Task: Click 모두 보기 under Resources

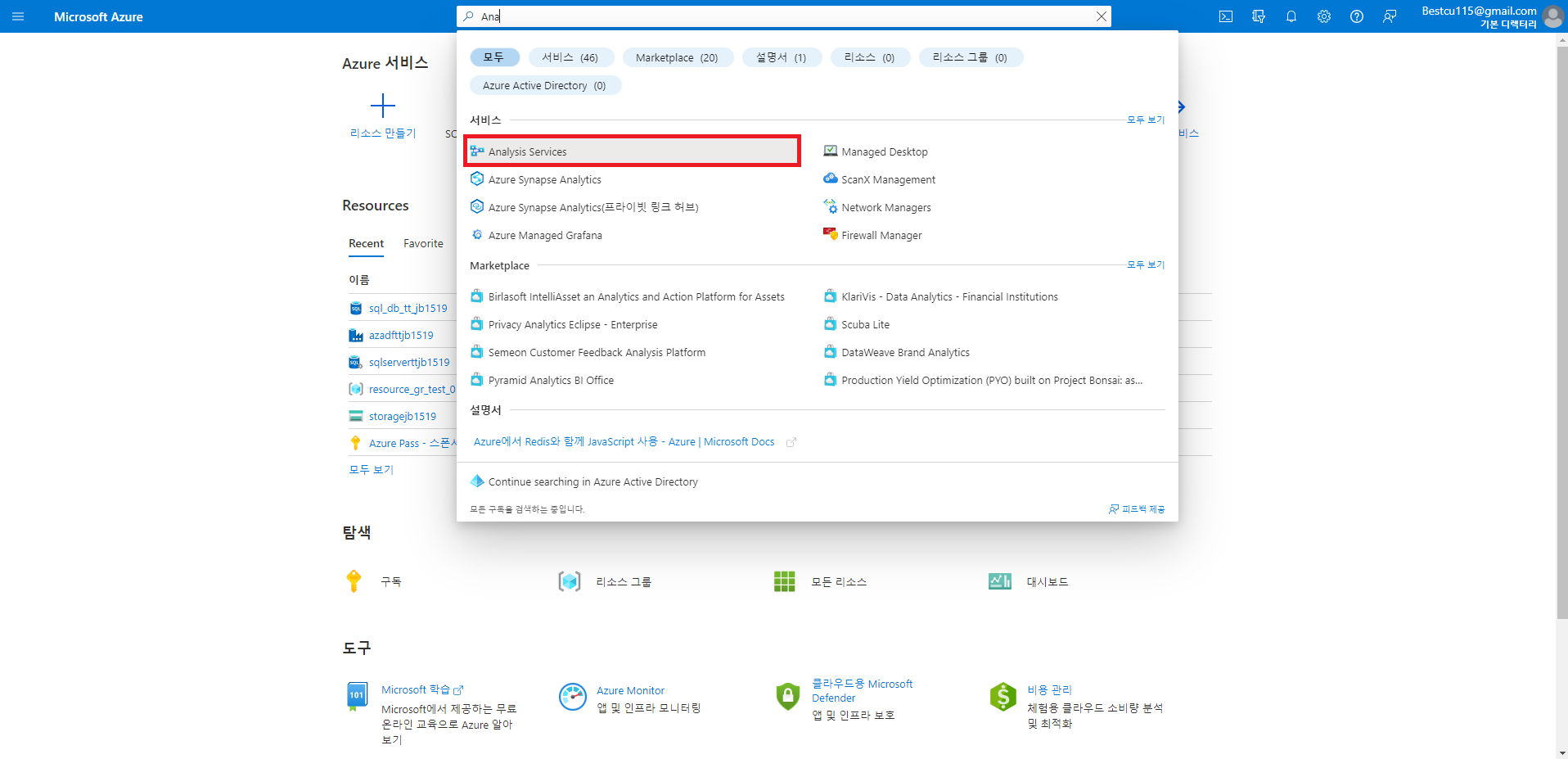Action: 372,469
